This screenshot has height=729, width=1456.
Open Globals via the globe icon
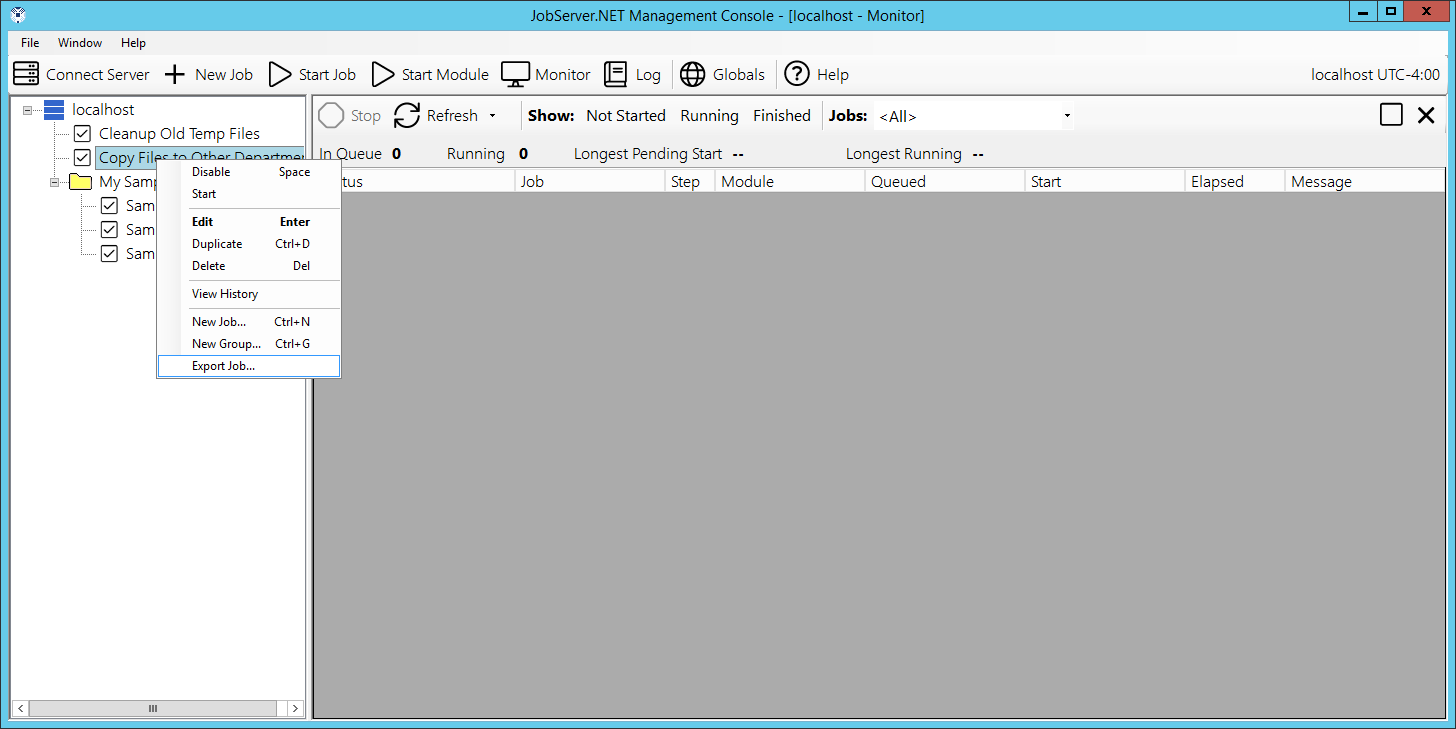[693, 74]
